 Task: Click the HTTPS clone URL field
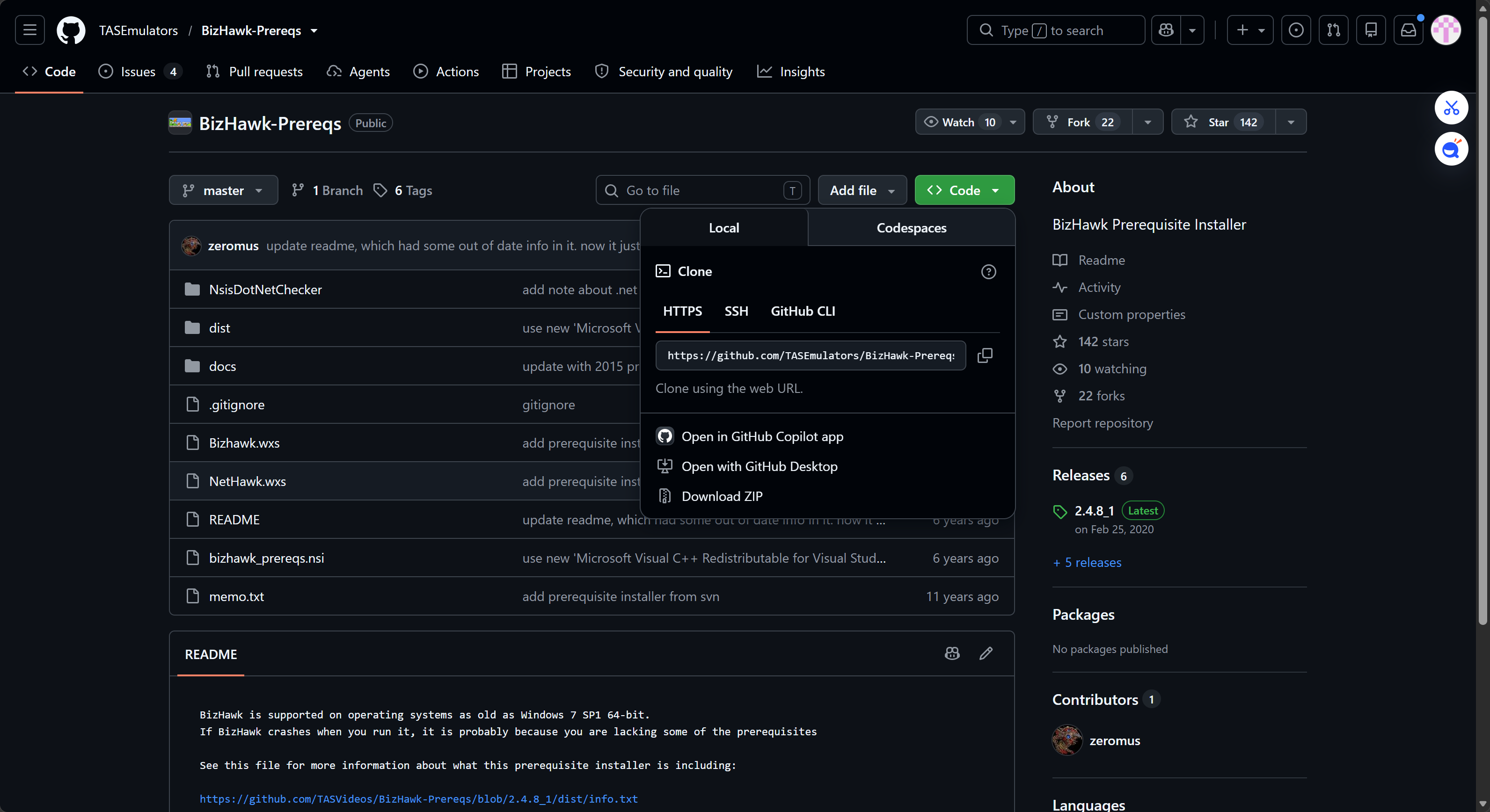pos(811,355)
